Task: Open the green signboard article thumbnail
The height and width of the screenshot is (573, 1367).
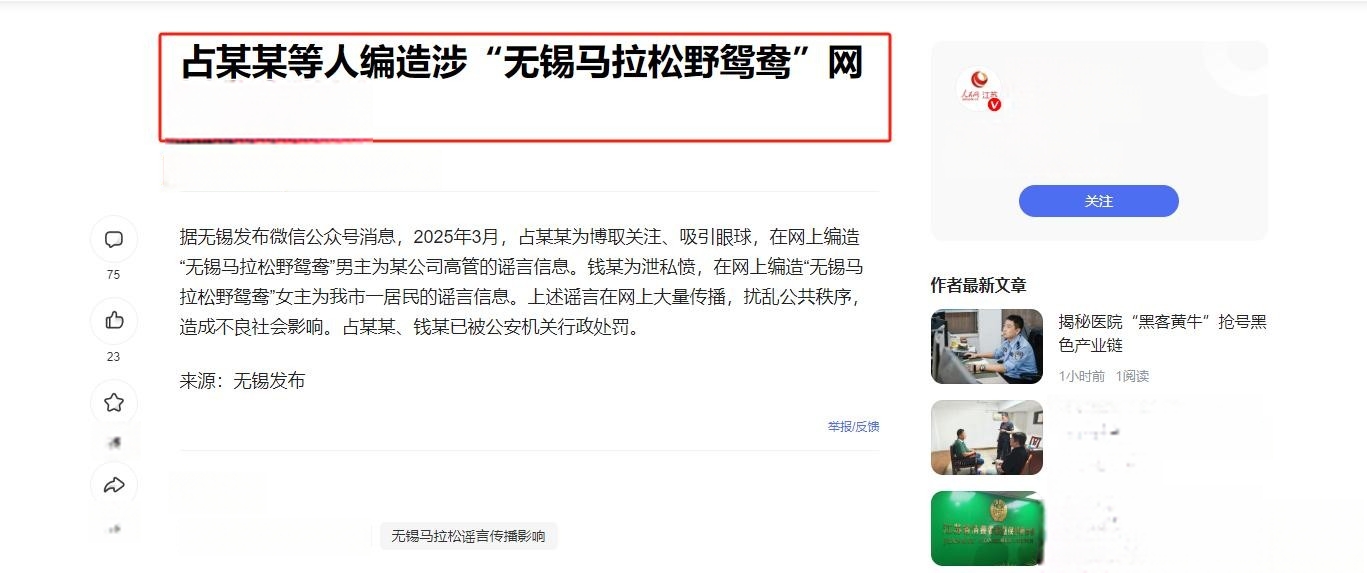Action: 987,528
